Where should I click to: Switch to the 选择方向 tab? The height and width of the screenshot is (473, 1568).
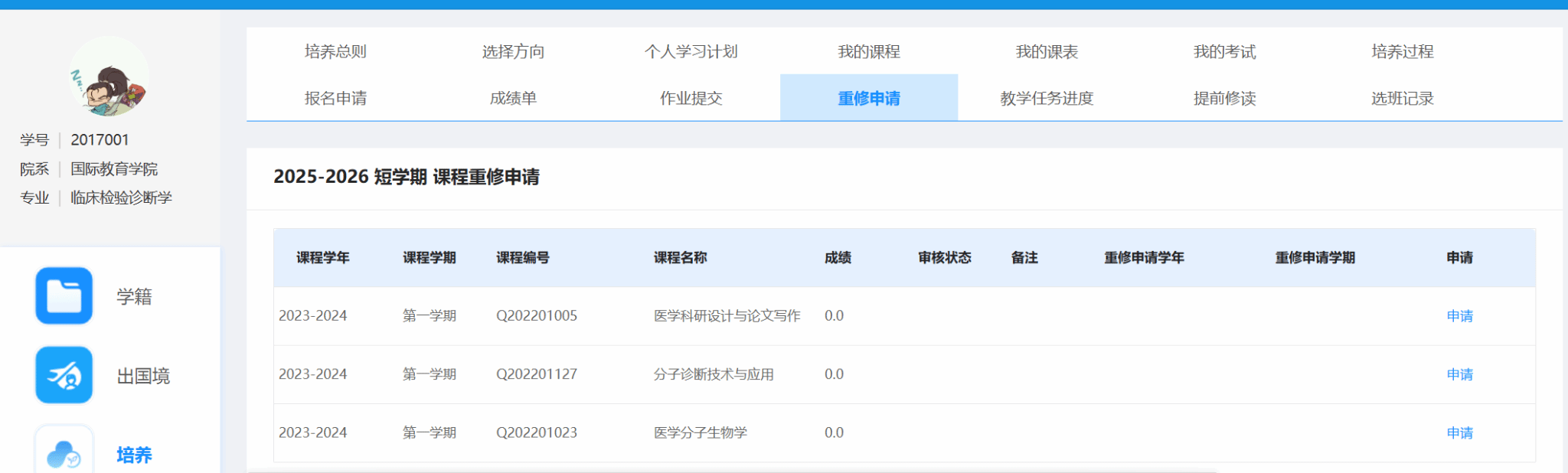coord(513,51)
